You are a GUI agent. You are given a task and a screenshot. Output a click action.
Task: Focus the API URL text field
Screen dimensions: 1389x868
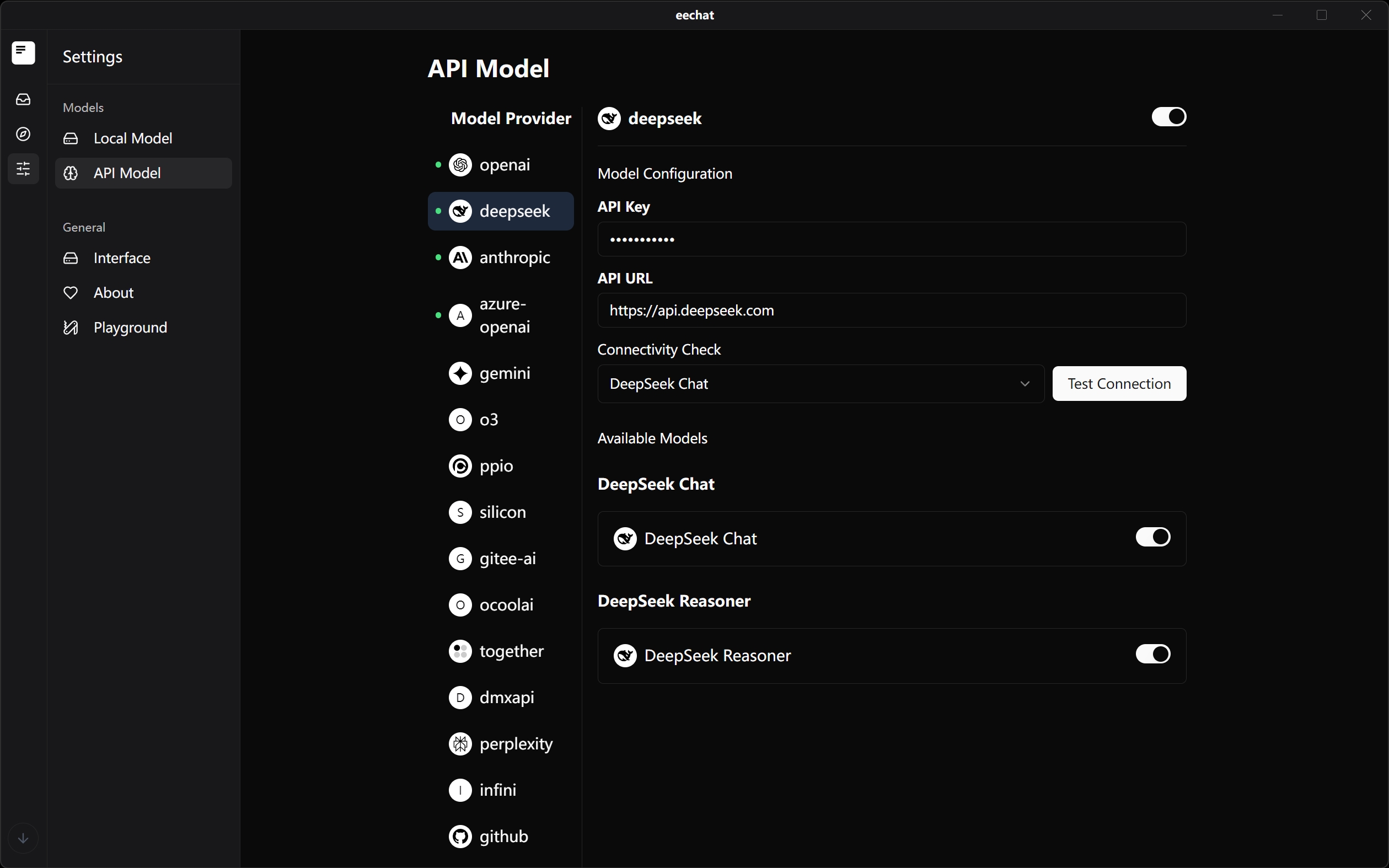[x=891, y=310]
